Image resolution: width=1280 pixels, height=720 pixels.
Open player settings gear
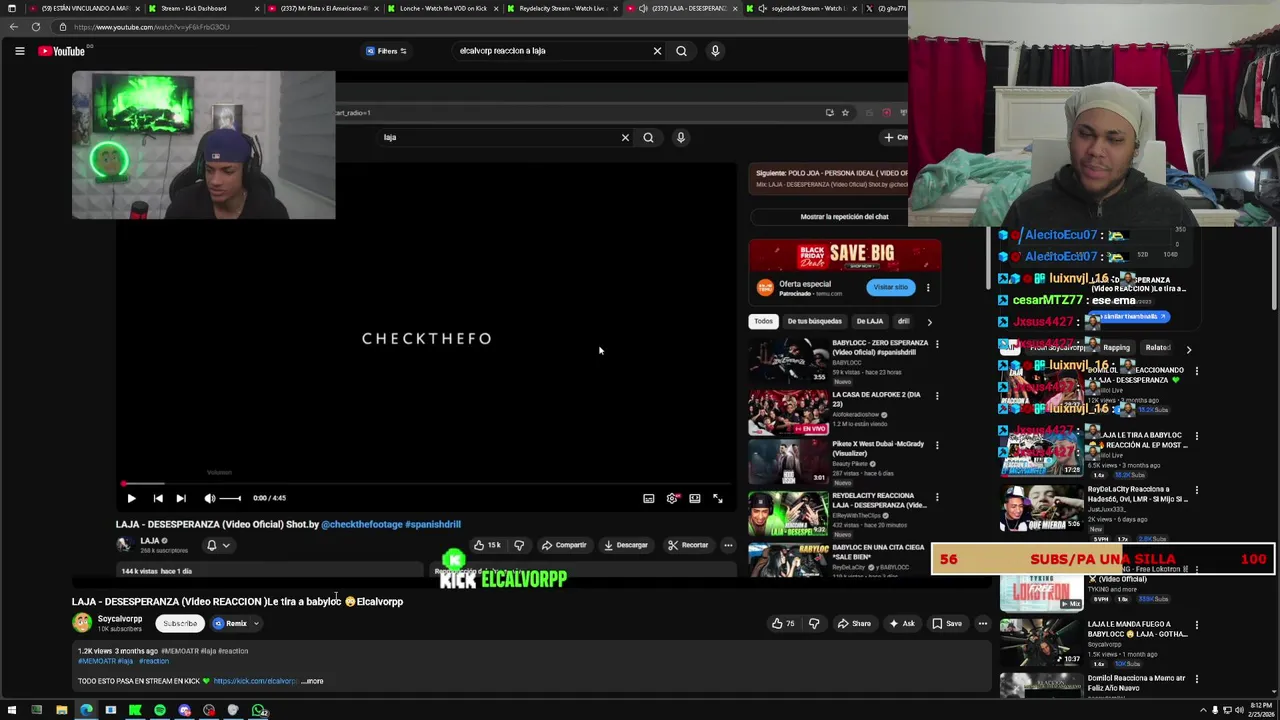[672, 498]
